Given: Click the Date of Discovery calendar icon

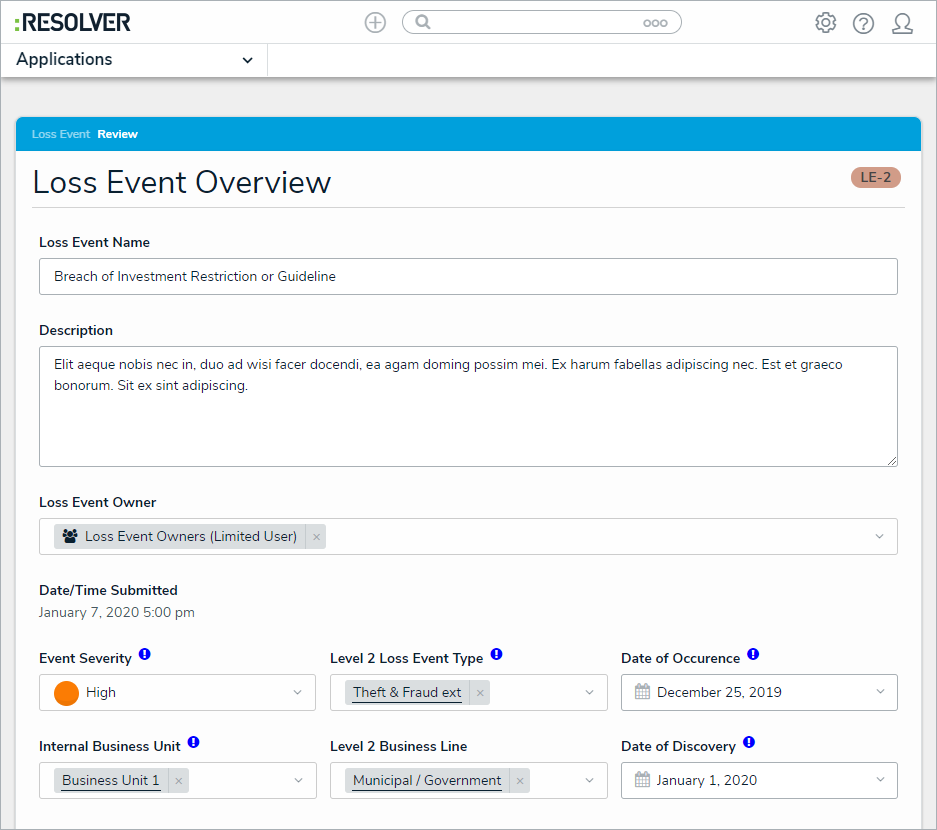Looking at the screenshot, I should (642, 780).
